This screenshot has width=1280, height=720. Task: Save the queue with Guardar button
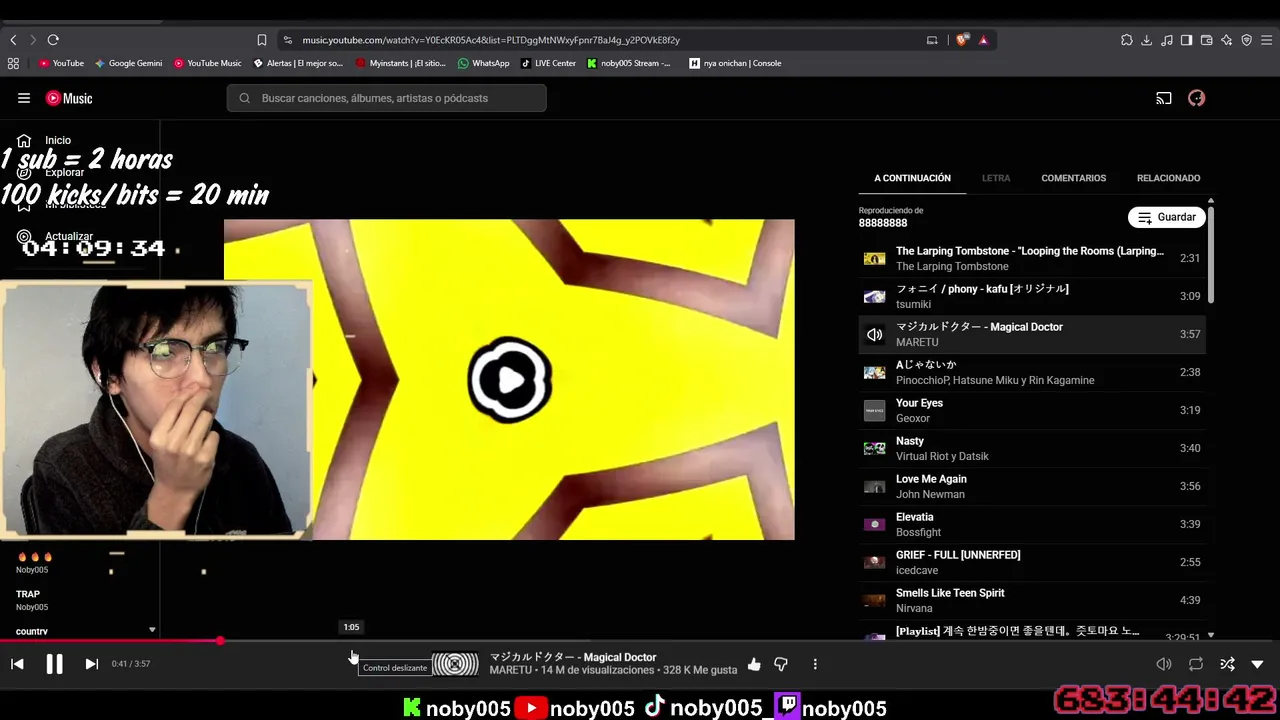coord(1167,217)
